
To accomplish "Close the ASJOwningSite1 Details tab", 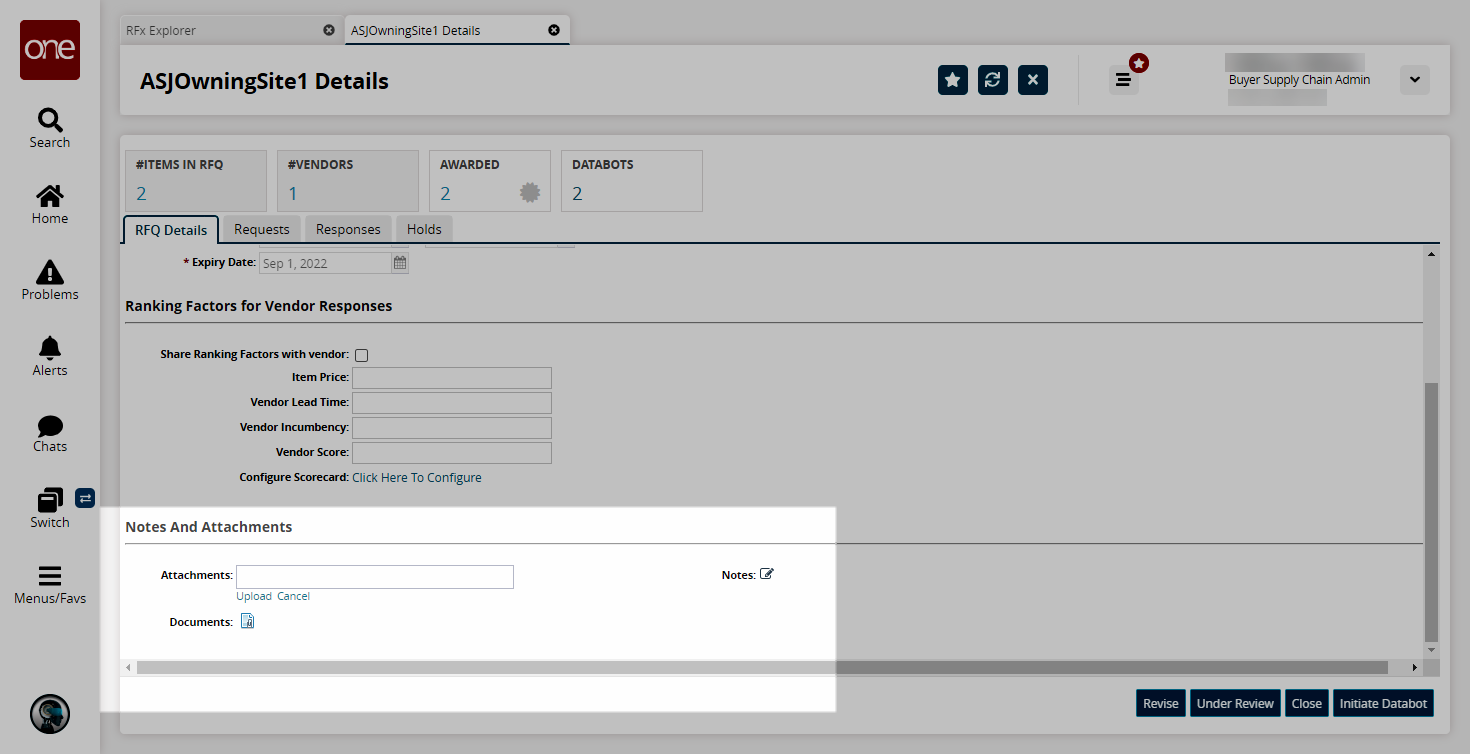I will point(554,30).
